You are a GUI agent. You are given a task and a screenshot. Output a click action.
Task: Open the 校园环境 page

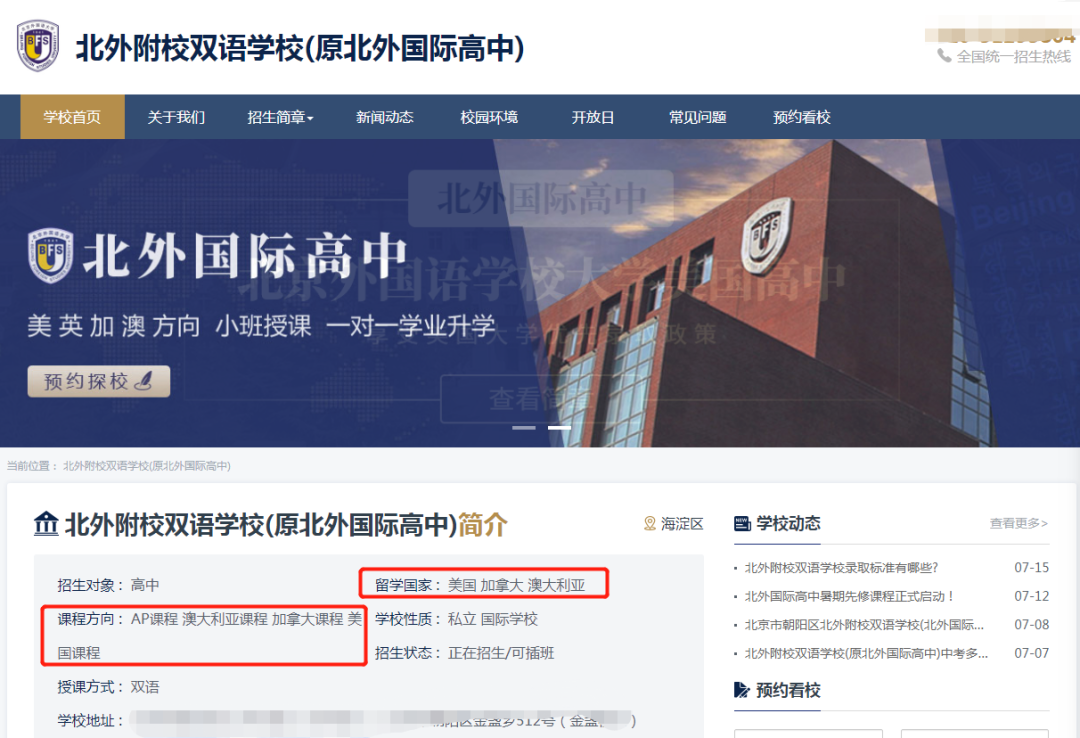click(x=489, y=117)
